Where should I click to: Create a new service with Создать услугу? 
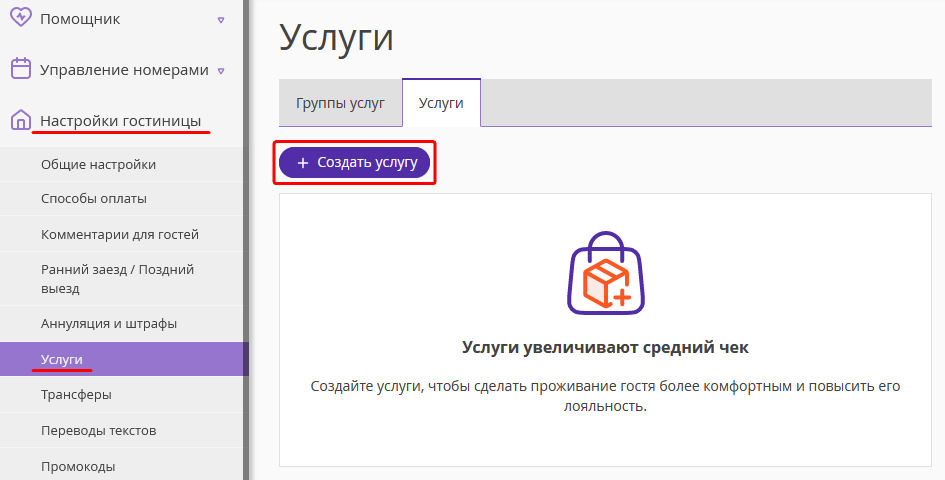click(x=354, y=163)
